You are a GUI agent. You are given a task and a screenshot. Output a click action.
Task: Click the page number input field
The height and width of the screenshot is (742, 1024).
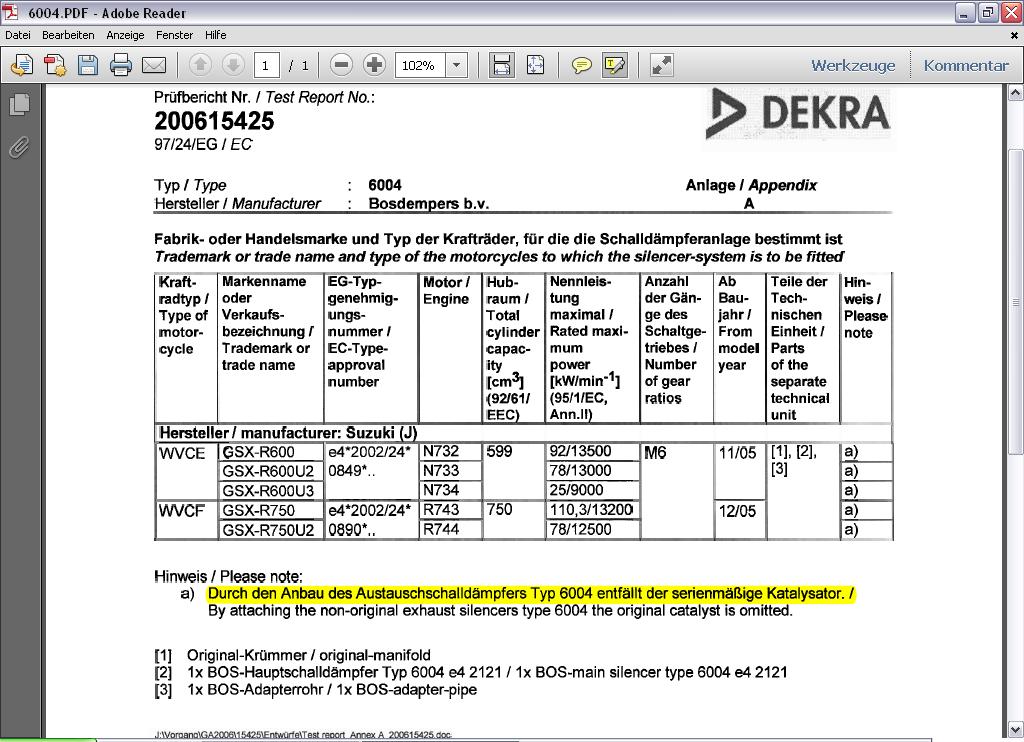pyautogui.click(x=266, y=65)
